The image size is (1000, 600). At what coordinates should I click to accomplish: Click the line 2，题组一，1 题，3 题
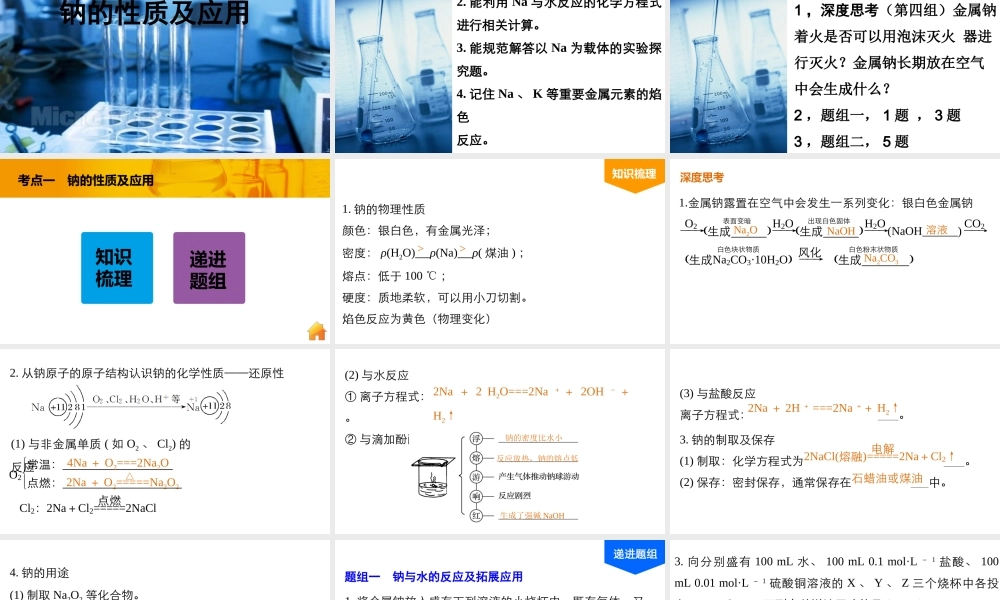click(x=877, y=115)
